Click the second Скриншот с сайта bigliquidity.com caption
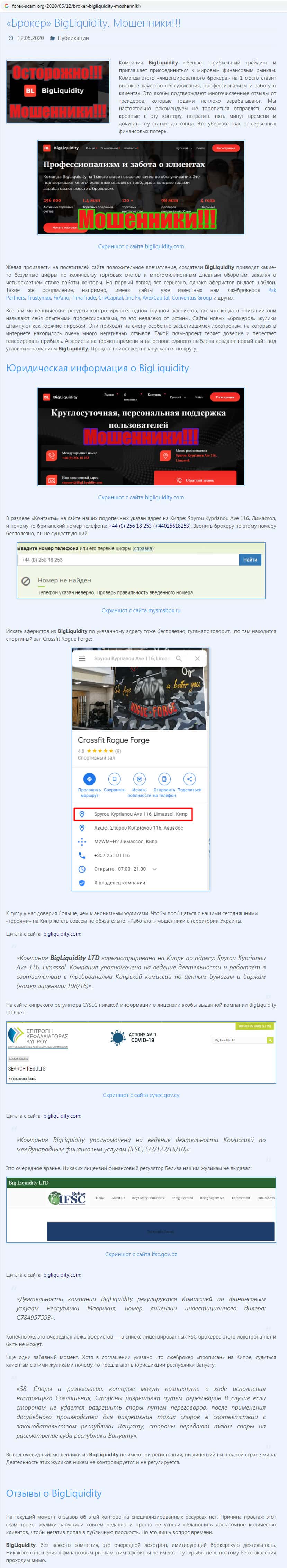Viewport: 287px width, 1568px height. tap(141, 497)
